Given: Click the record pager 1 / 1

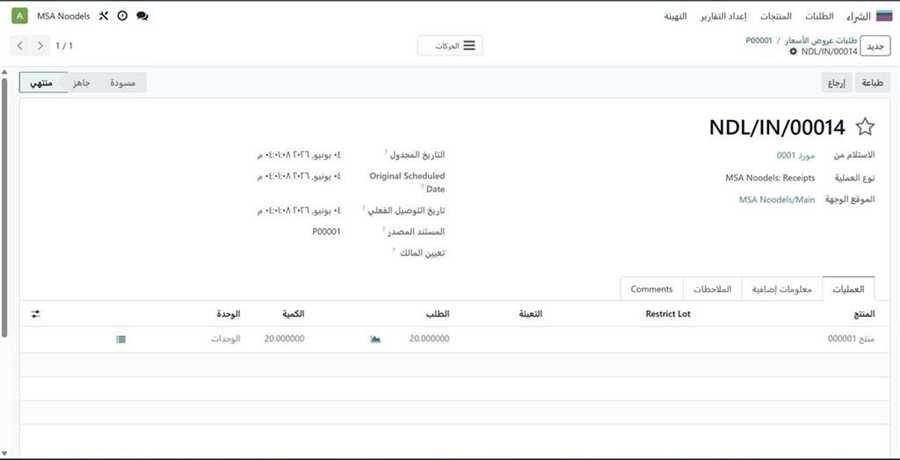Looking at the screenshot, I should [64, 45].
